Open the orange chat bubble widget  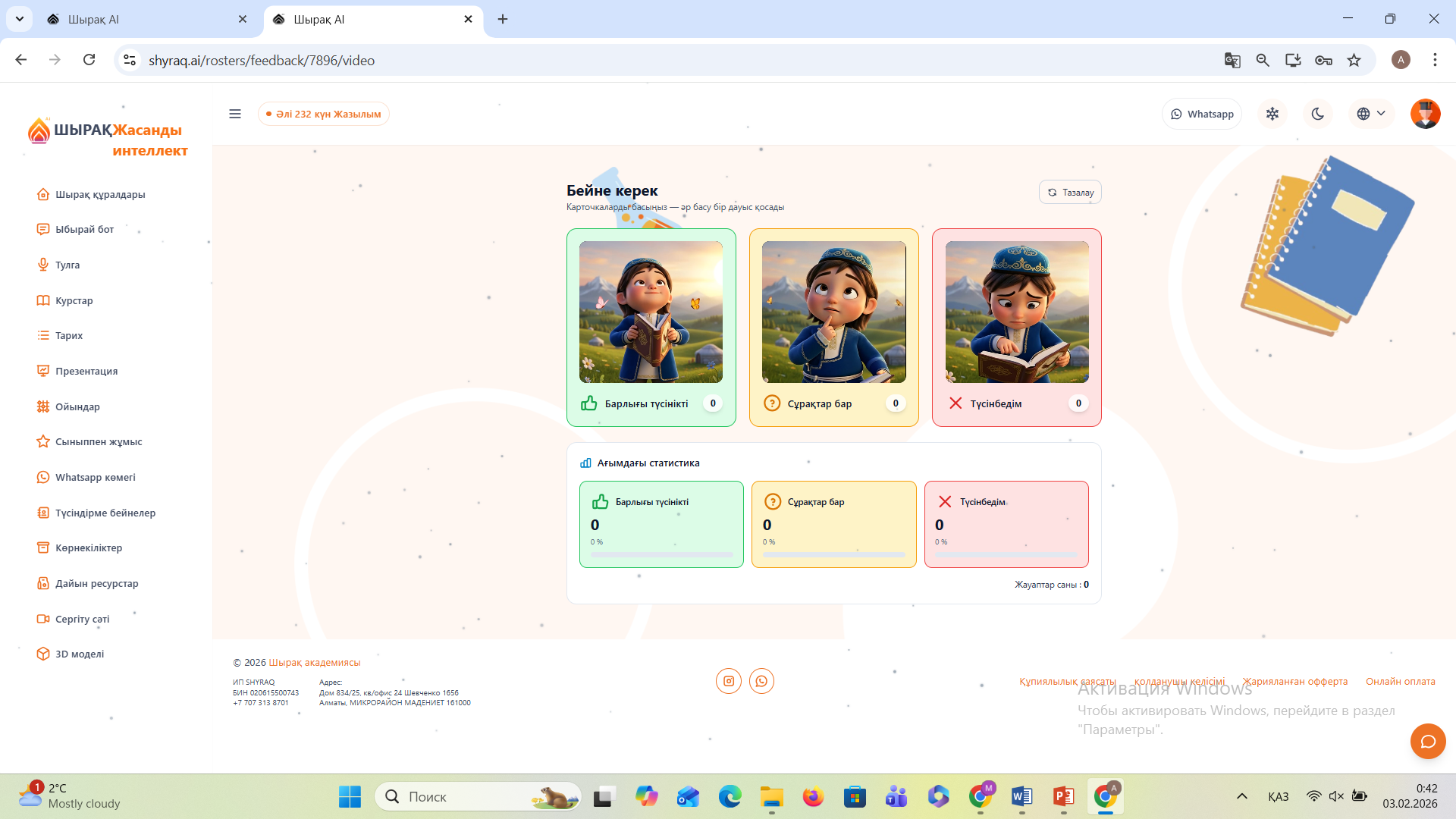click(1428, 741)
